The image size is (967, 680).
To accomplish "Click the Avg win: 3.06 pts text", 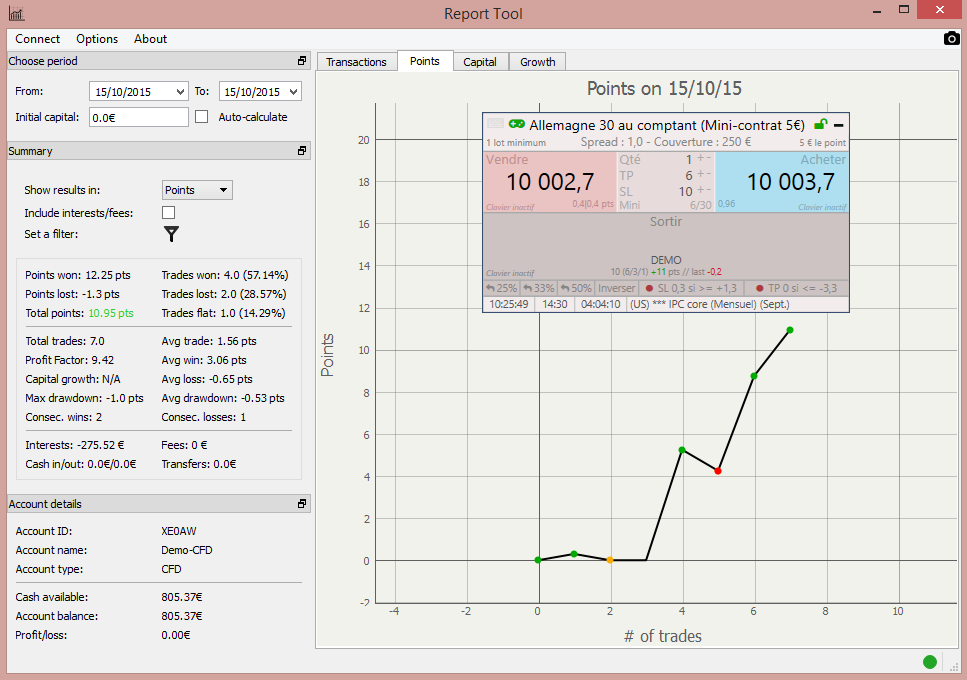I will (204, 360).
